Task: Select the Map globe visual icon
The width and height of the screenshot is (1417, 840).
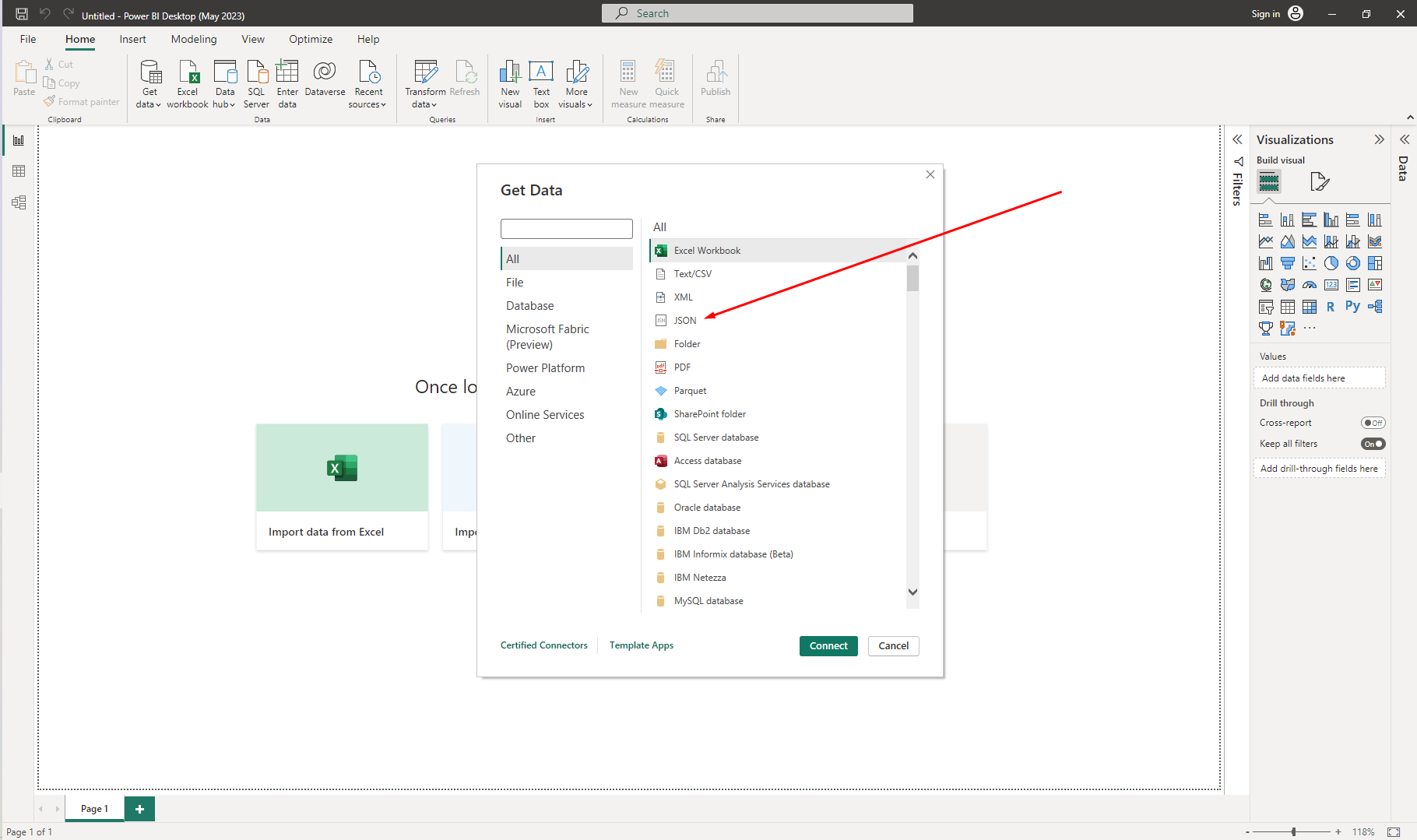Action: 1266,286
